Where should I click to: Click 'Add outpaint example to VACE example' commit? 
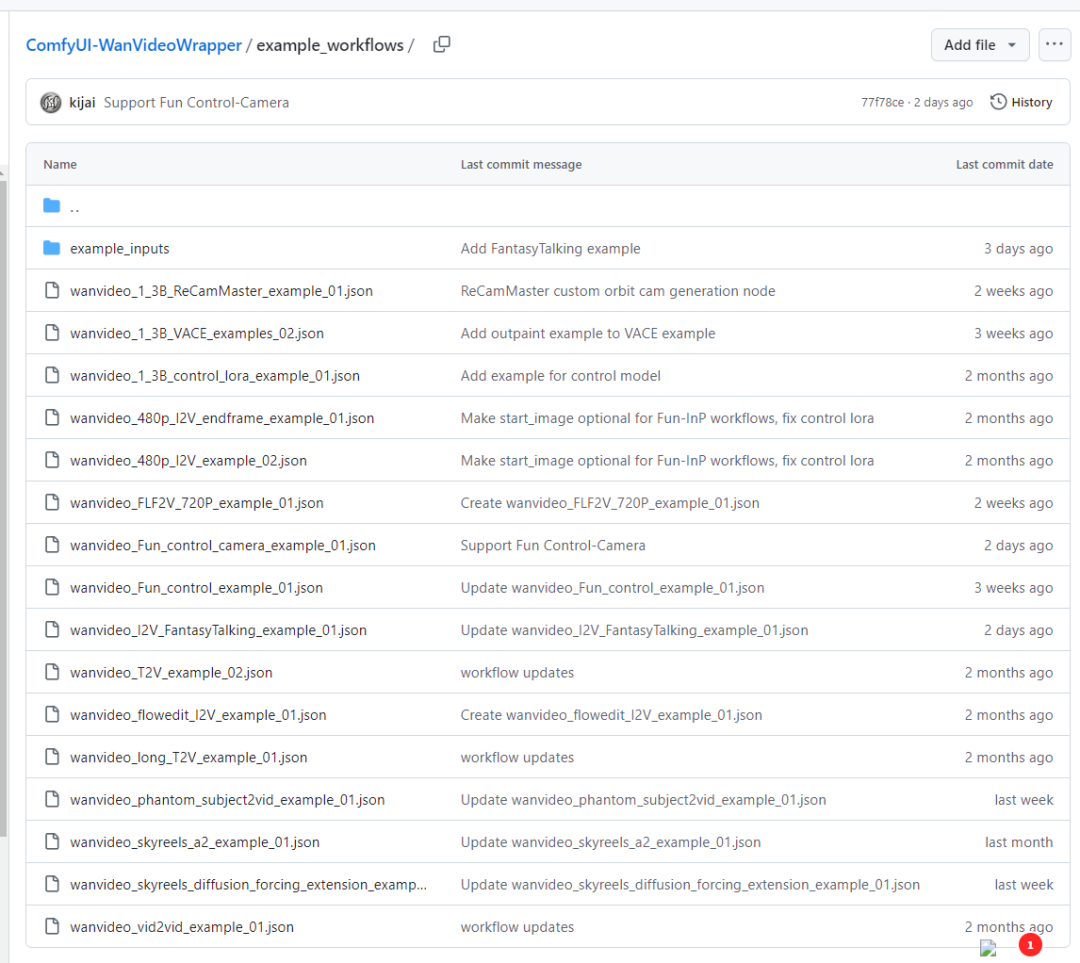coord(588,333)
